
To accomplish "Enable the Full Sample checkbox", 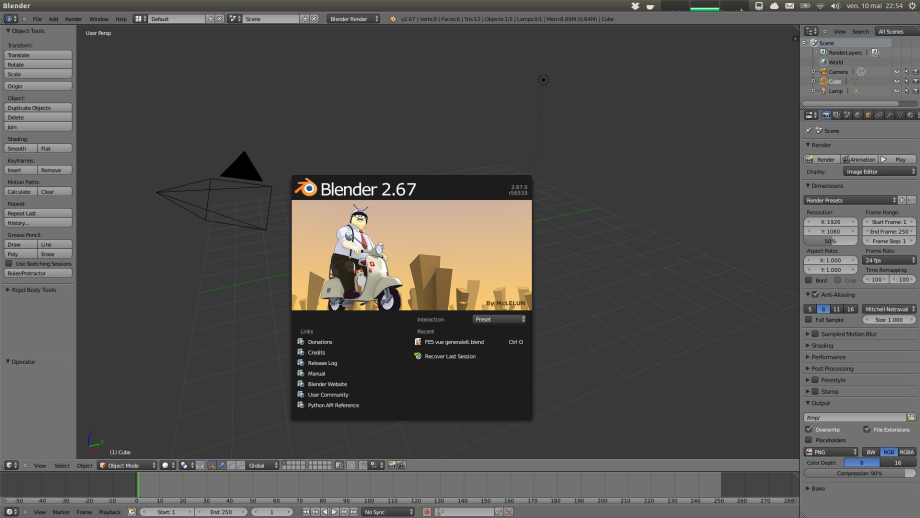I will [809, 320].
